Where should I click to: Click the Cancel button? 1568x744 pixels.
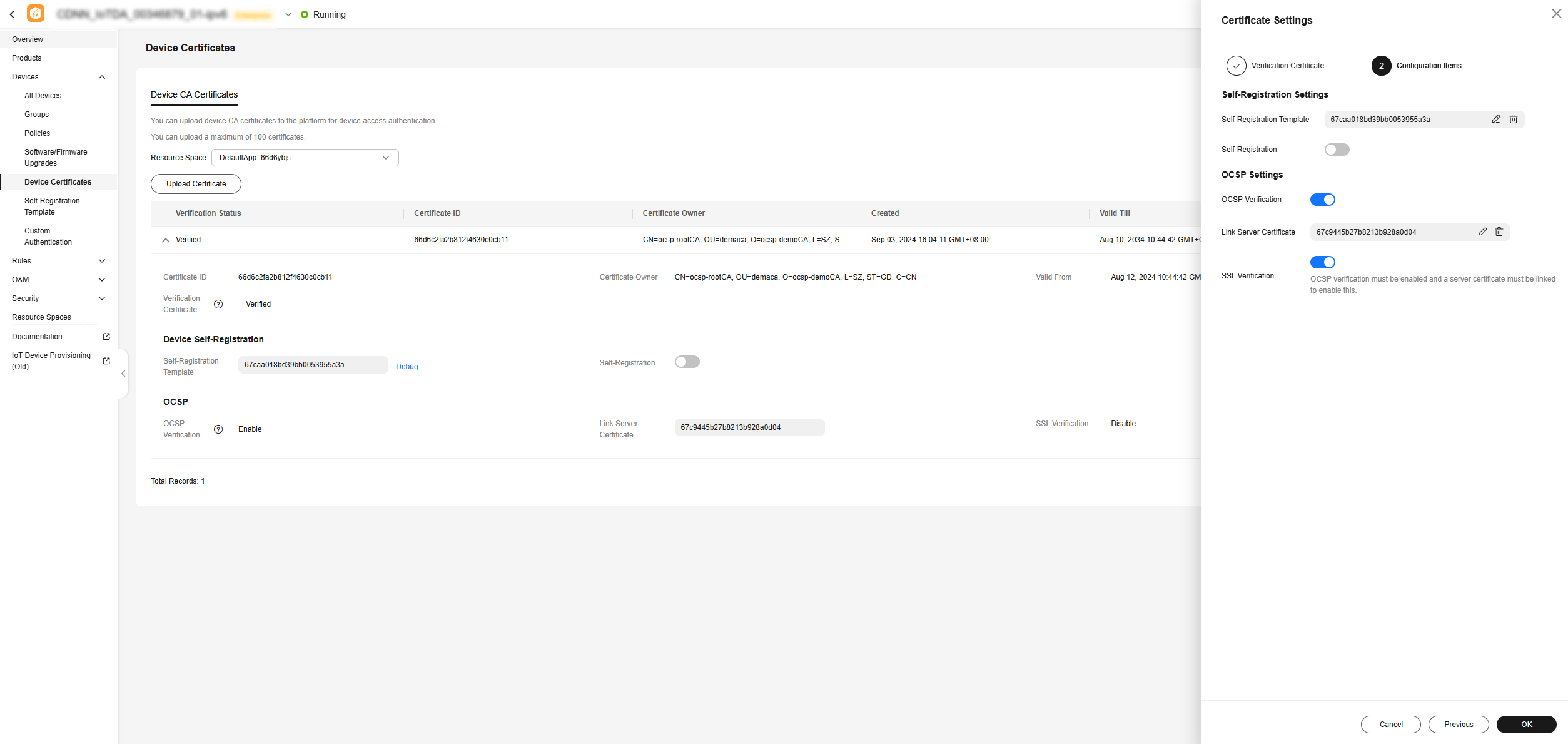point(1390,725)
